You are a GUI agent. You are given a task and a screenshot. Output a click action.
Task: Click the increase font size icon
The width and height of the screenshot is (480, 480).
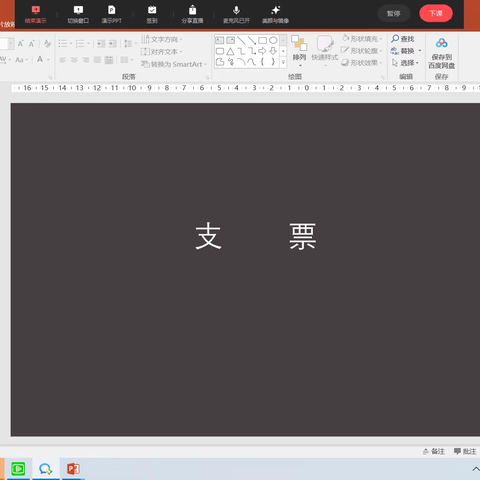click(21, 43)
